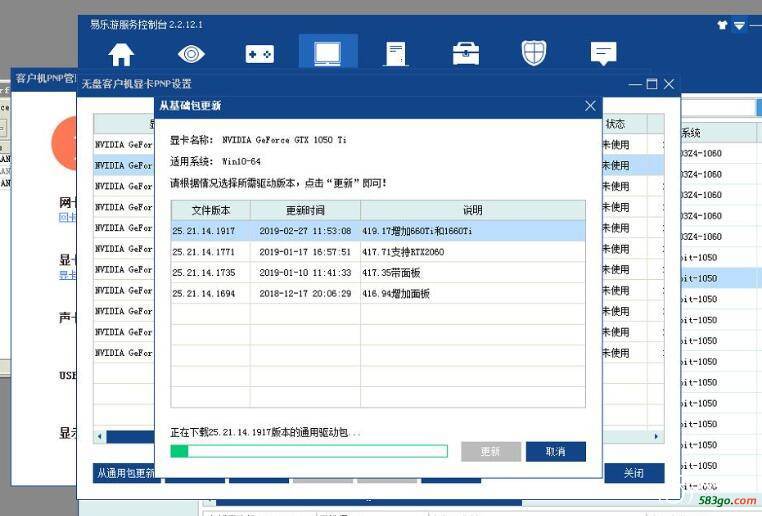Open the home icon in the console toolbar
The height and width of the screenshot is (516, 762).
121,54
